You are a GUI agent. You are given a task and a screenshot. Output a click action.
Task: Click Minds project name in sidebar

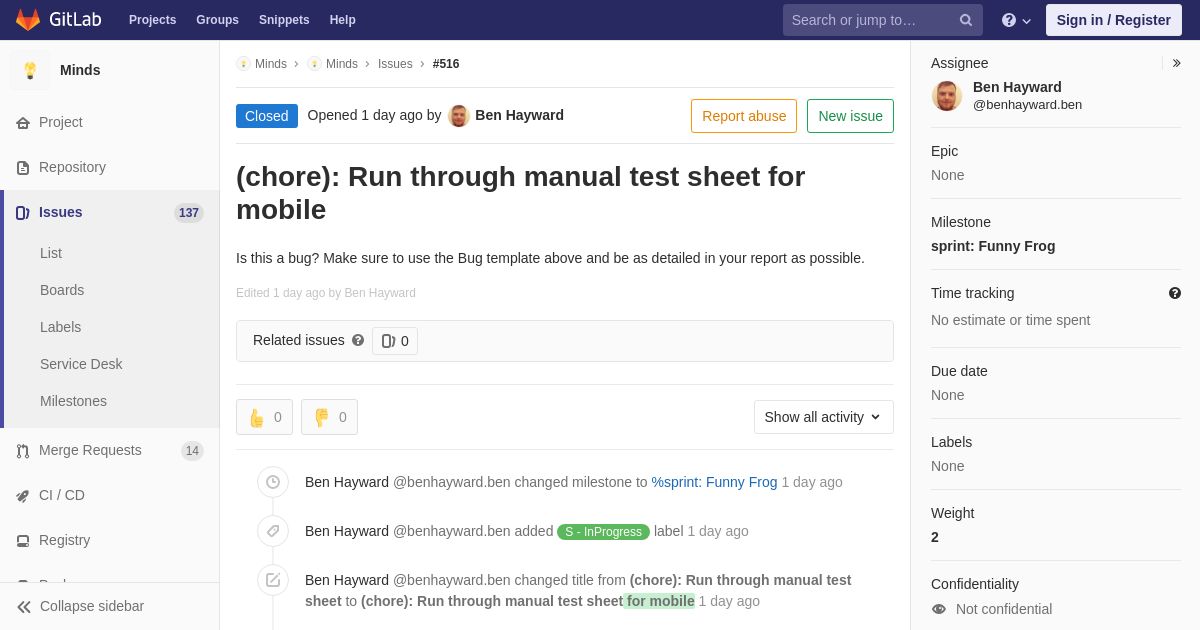tap(80, 70)
